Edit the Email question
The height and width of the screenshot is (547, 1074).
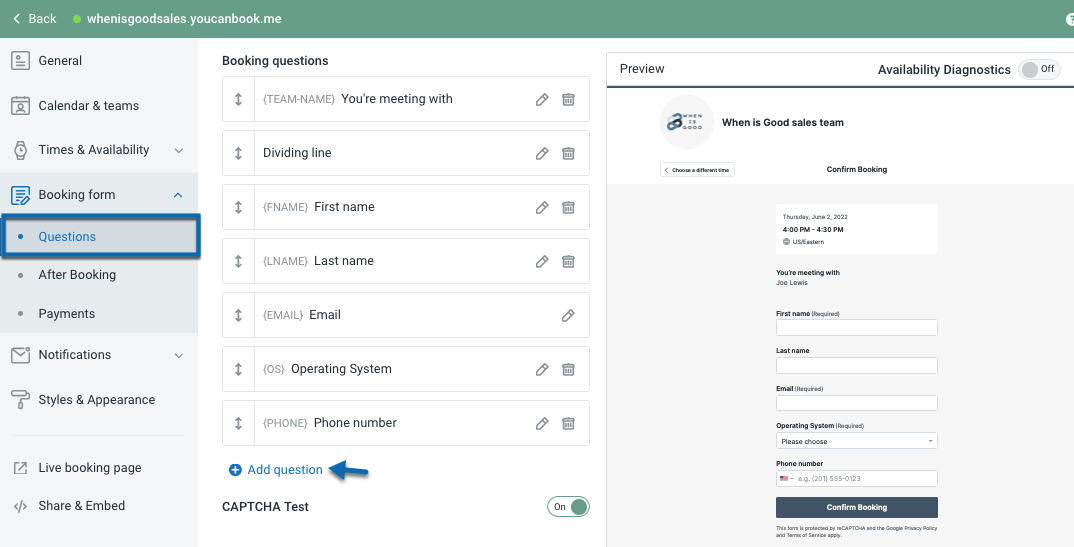coord(568,316)
